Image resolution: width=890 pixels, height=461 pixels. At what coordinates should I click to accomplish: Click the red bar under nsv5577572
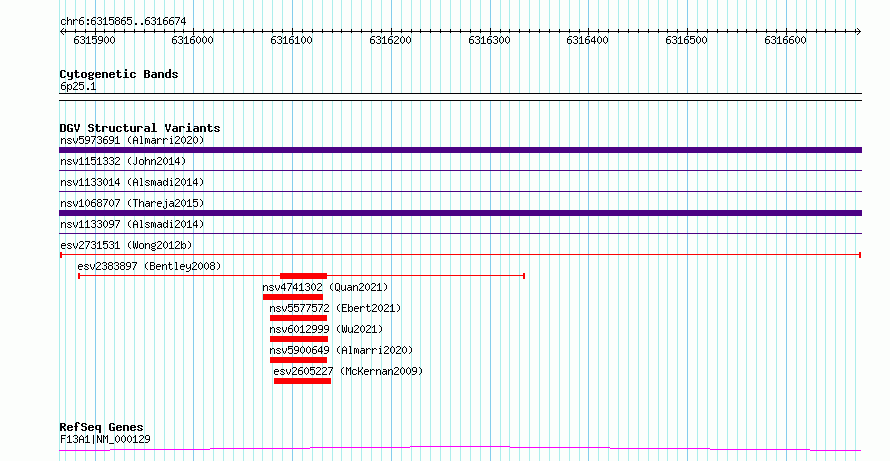[x=299, y=318]
